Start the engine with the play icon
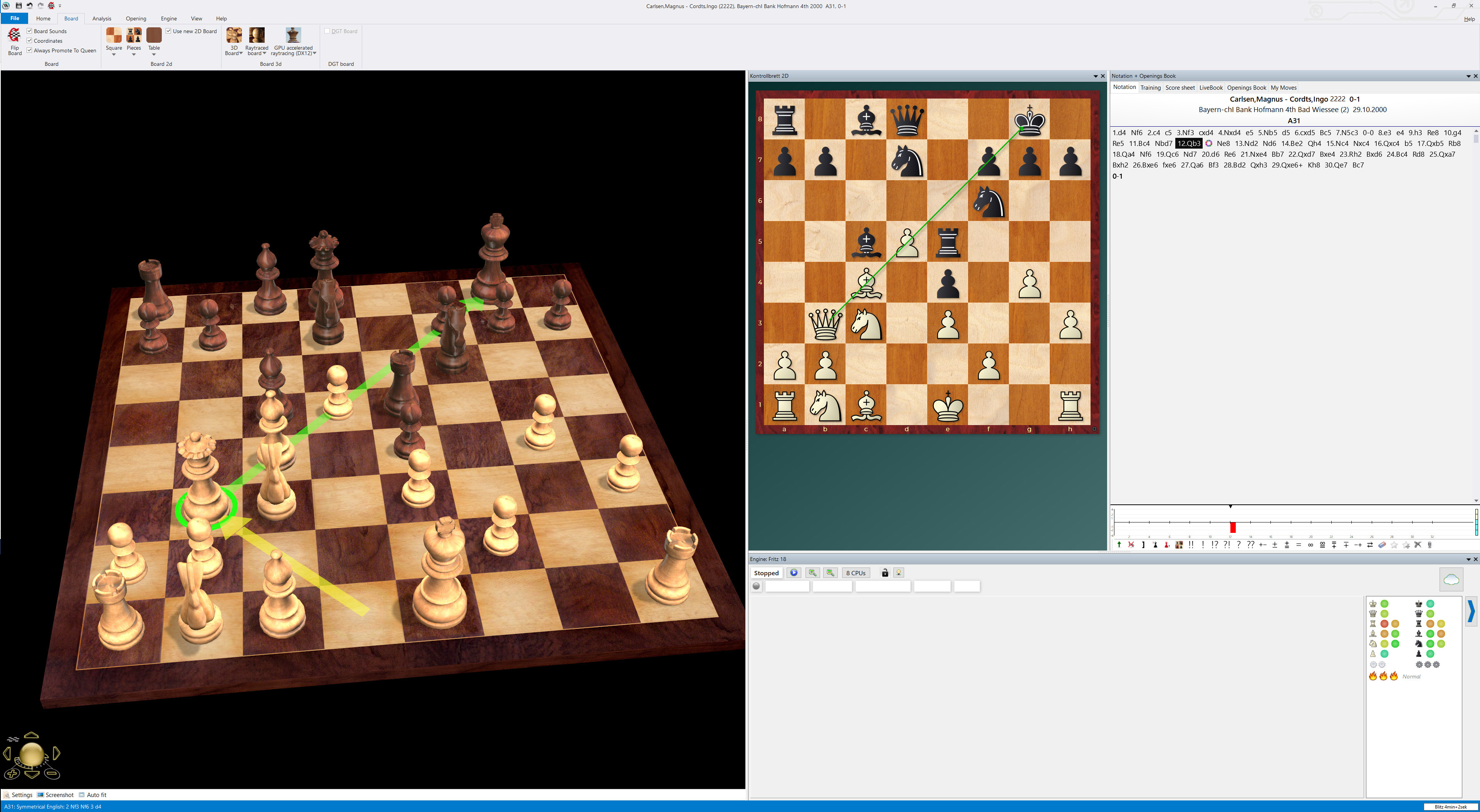This screenshot has width=1480, height=812. point(794,573)
